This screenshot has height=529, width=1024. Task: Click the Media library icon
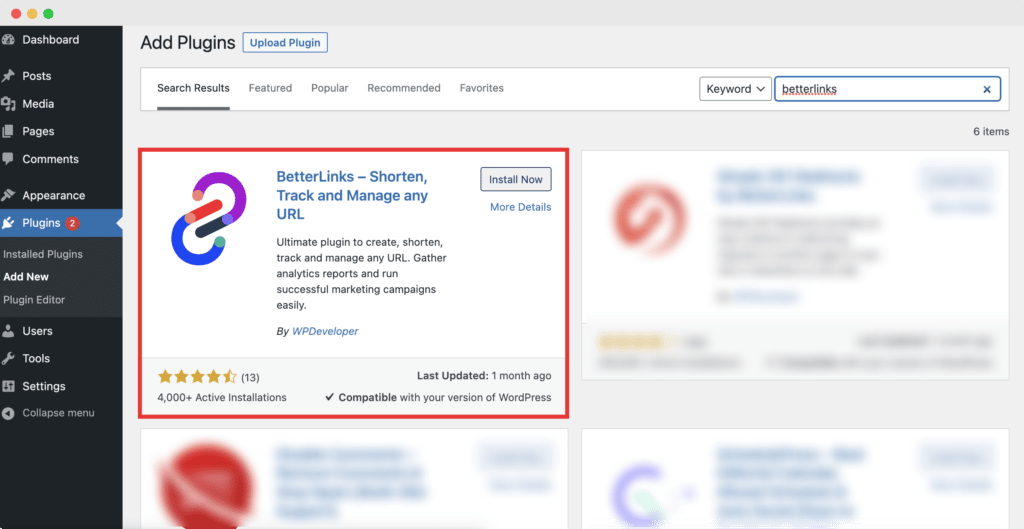click(x=9, y=104)
